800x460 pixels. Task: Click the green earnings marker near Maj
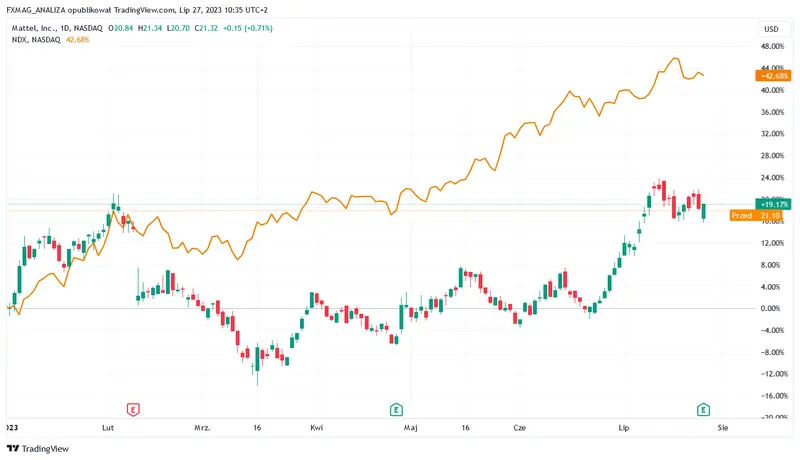pyautogui.click(x=396, y=409)
